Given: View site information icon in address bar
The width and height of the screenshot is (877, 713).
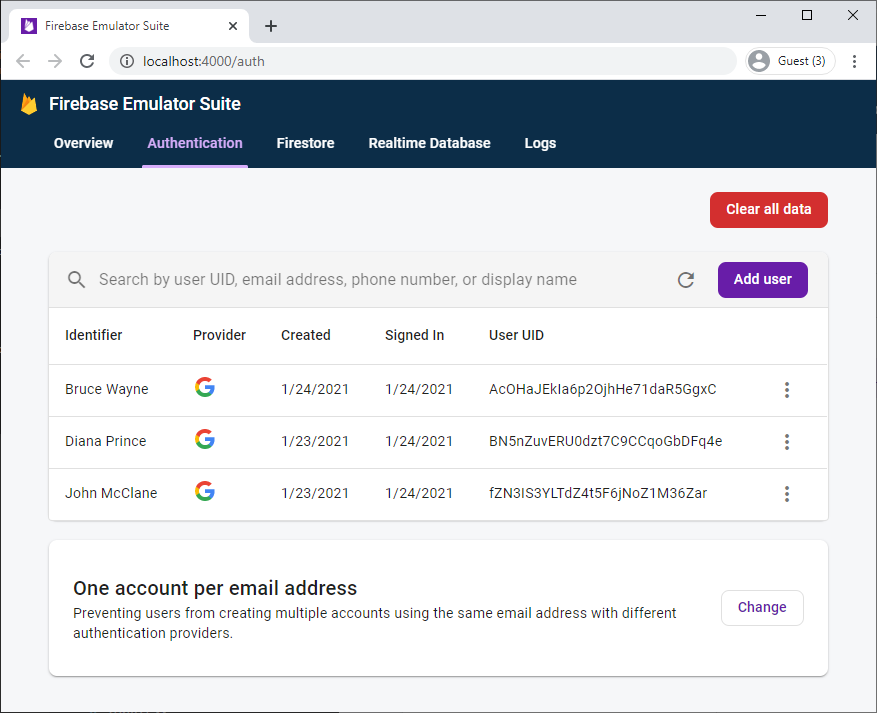Looking at the screenshot, I should pyautogui.click(x=127, y=61).
